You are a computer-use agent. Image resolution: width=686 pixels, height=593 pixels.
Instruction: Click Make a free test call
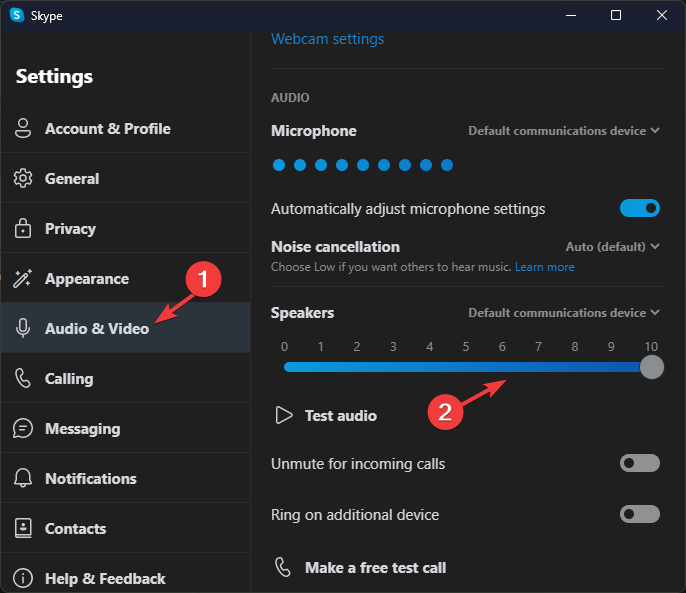click(360, 568)
